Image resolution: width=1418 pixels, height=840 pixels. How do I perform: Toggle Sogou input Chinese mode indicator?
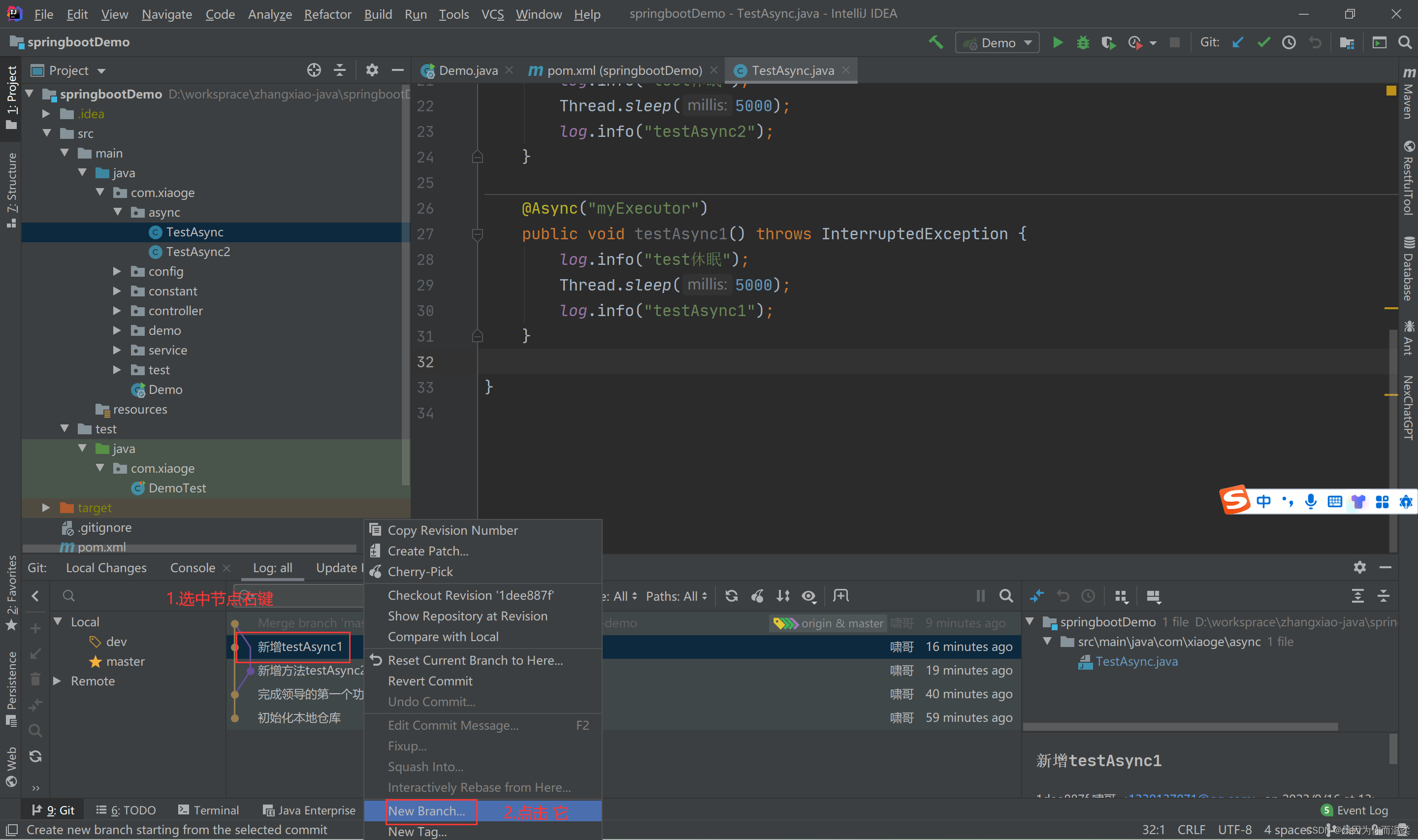point(1263,502)
